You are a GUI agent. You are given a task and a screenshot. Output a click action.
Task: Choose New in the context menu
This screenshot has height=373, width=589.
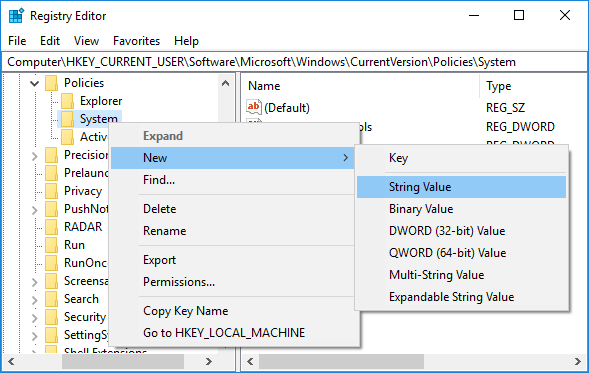[x=233, y=158]
